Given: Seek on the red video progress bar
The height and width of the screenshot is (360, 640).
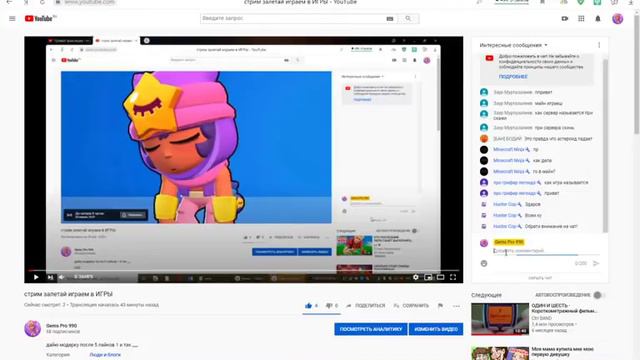Looking at the screenshot, I should 244,270.
